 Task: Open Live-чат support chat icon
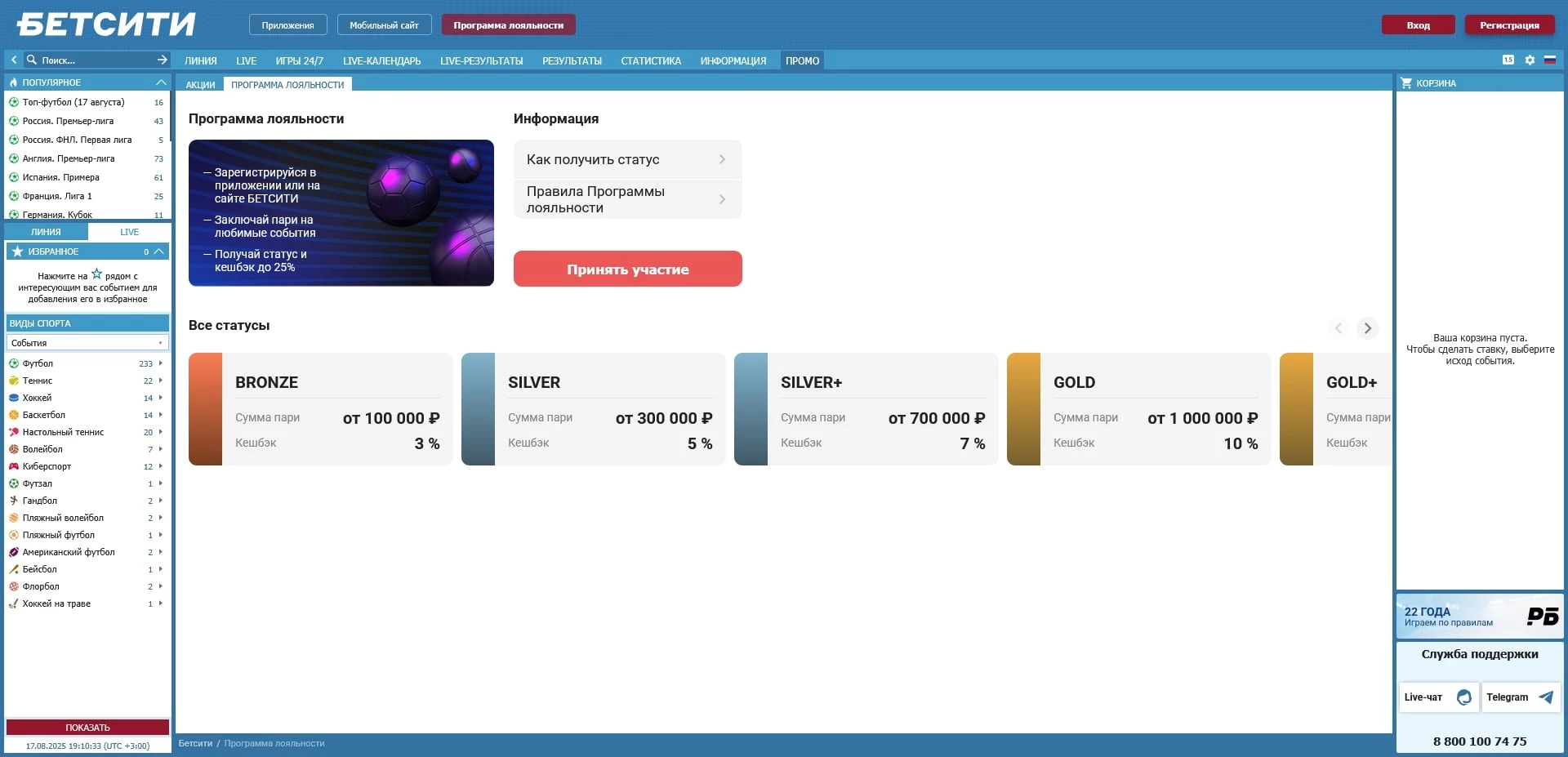click(x=1464, y=697)
